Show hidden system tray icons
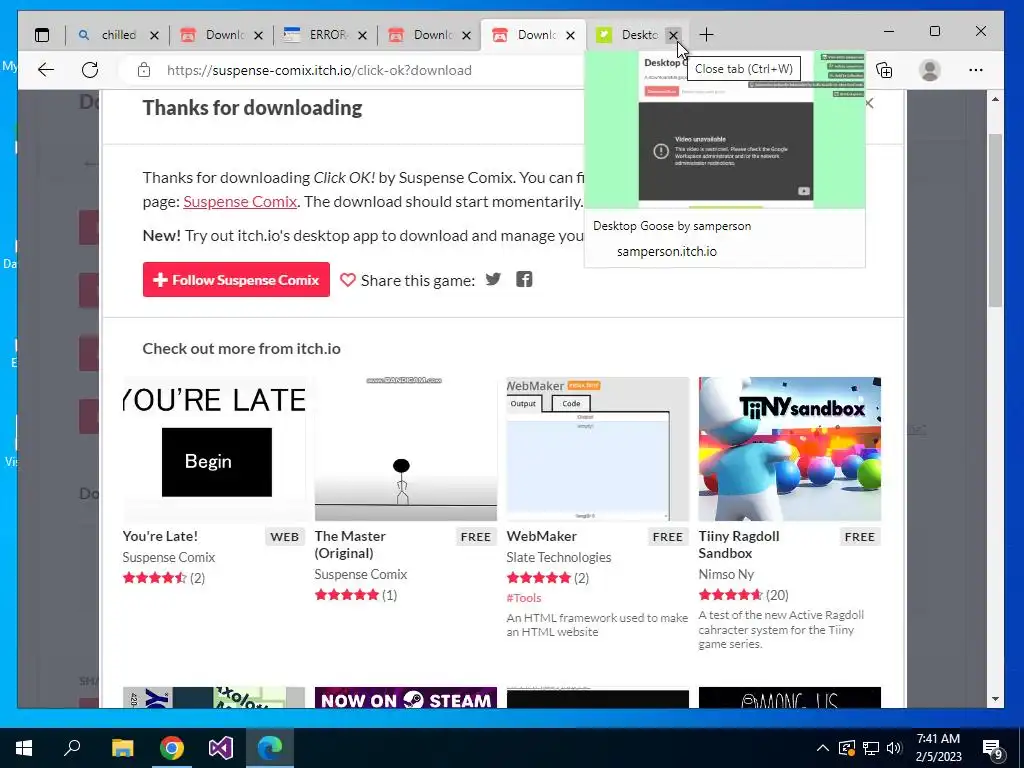Image resolution: width=1024 pixels, height=768 pixels. pyautogui.click(x=823, y=748)
